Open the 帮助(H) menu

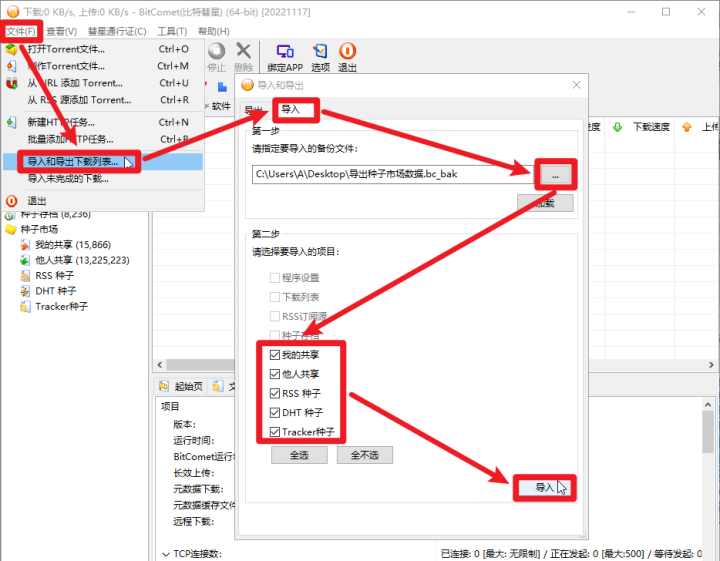click(x=214, y=31)
